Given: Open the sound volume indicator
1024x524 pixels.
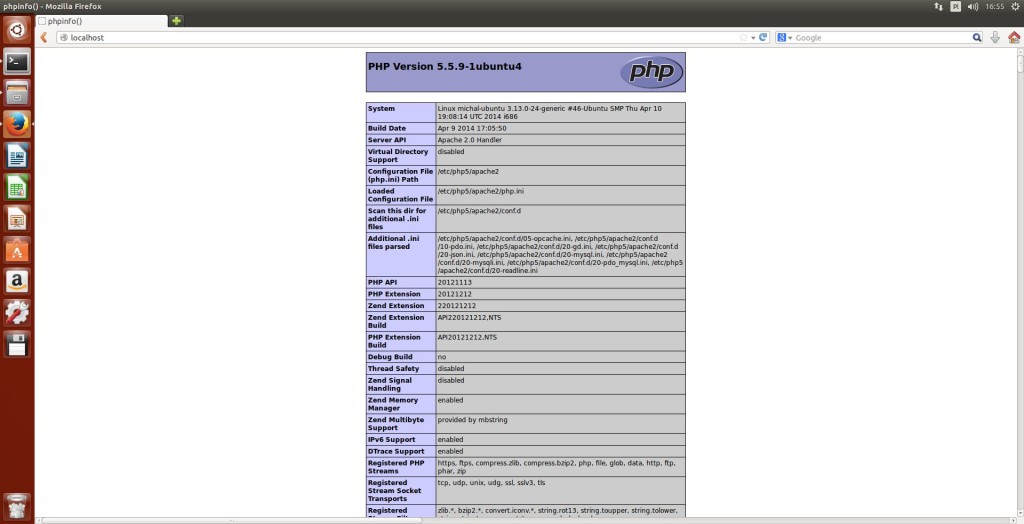Looking at the screenshot, I should [972, 7].
